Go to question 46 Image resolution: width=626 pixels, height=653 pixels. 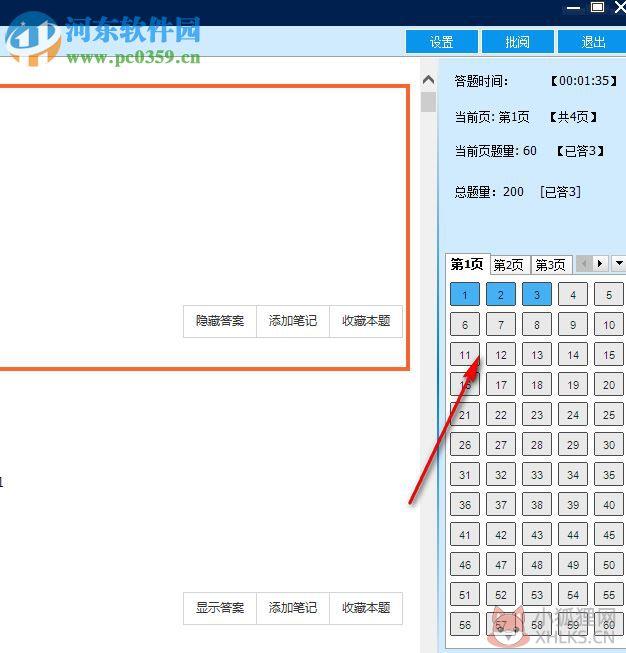tap(465, 565)
